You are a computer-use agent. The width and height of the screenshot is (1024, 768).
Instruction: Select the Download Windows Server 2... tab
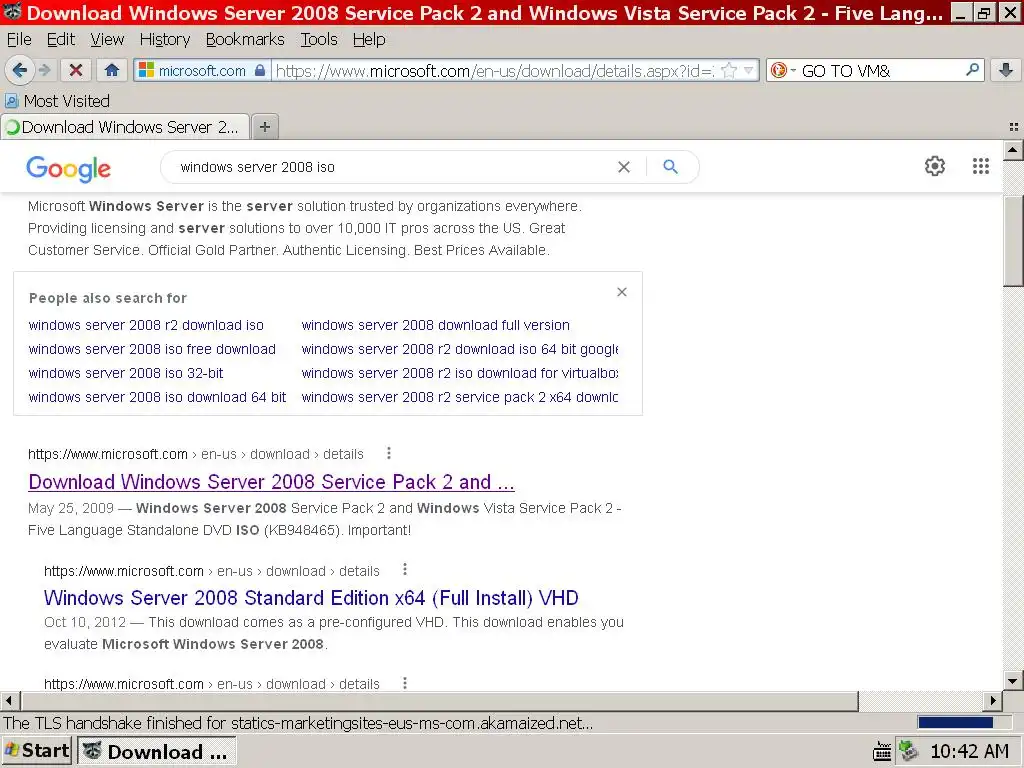click(125, 127)
